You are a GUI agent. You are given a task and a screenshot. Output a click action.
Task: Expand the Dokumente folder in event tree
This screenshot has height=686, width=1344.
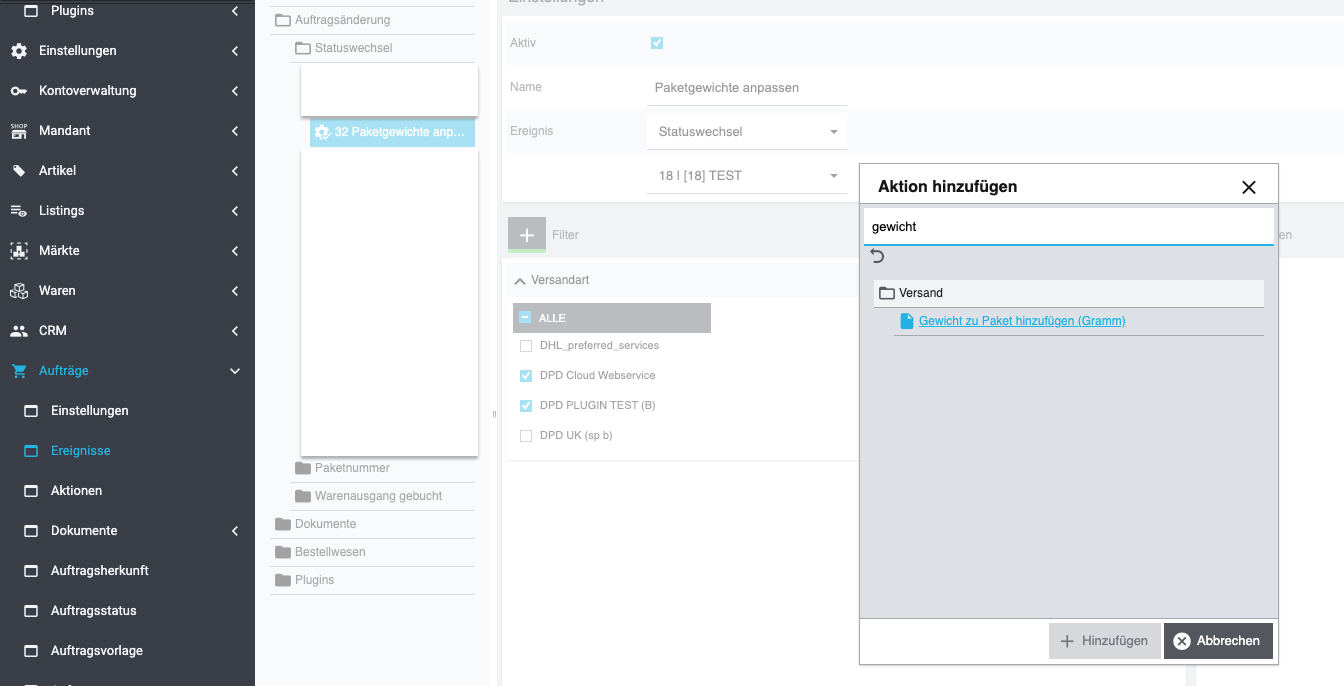[325, 524]
